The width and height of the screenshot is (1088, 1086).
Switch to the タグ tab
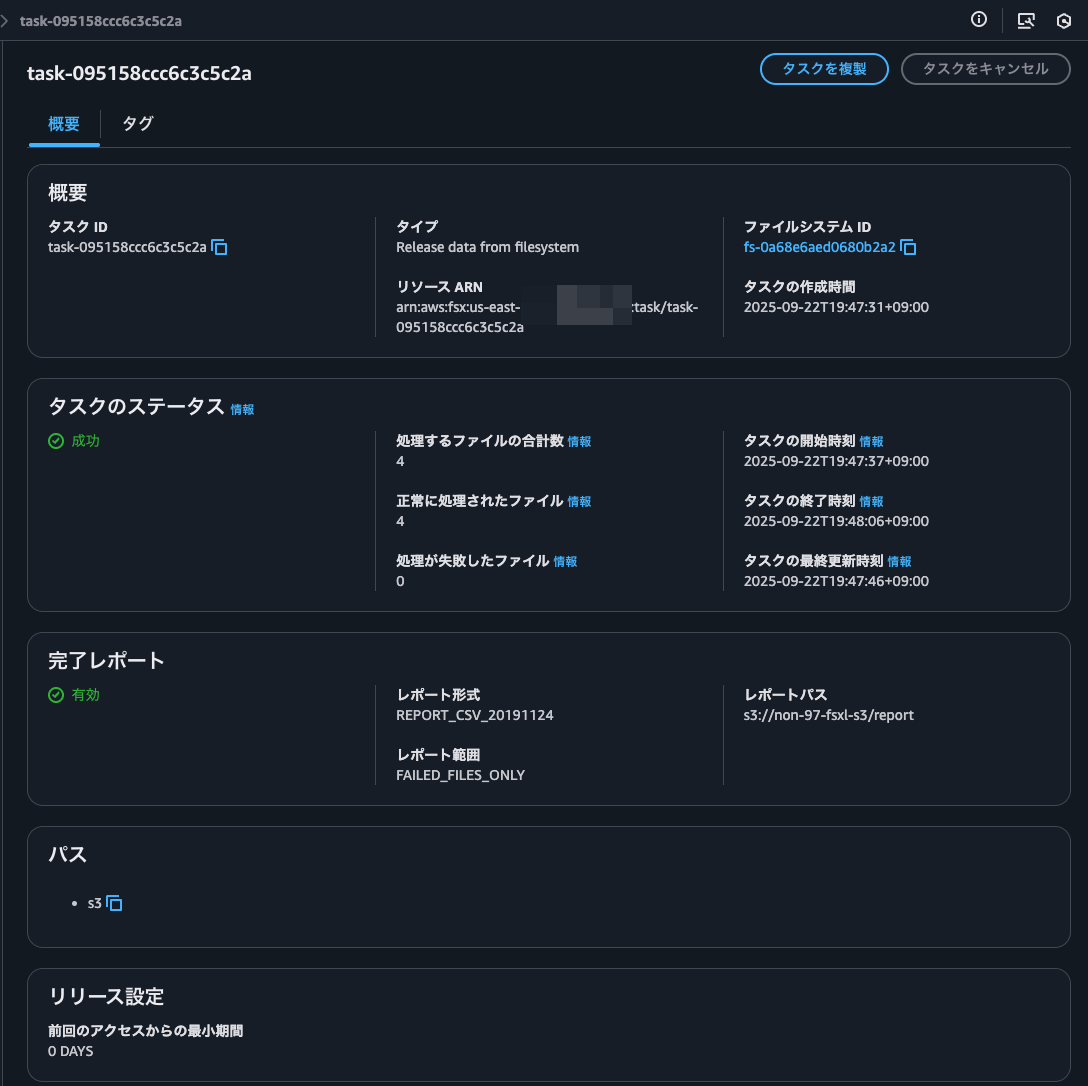coord(138,124)
